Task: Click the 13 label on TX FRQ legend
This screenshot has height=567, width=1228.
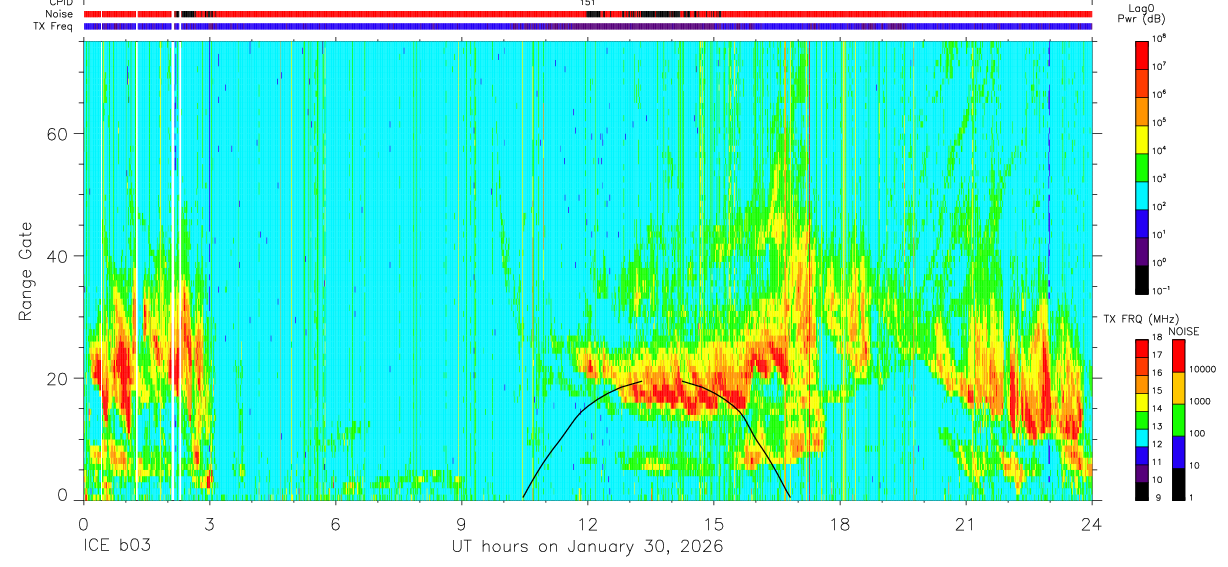Action: pyautogui.click(x=1158, y=428)
